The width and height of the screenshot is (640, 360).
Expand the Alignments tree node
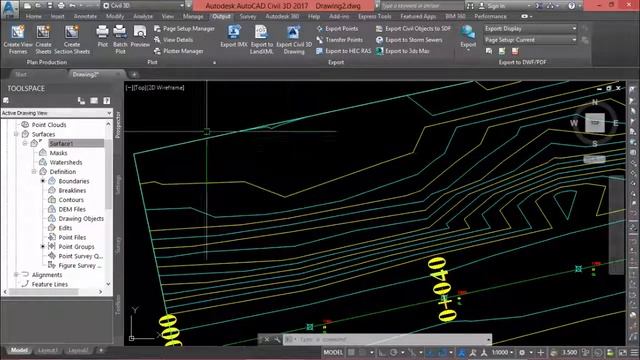[16, 275]
